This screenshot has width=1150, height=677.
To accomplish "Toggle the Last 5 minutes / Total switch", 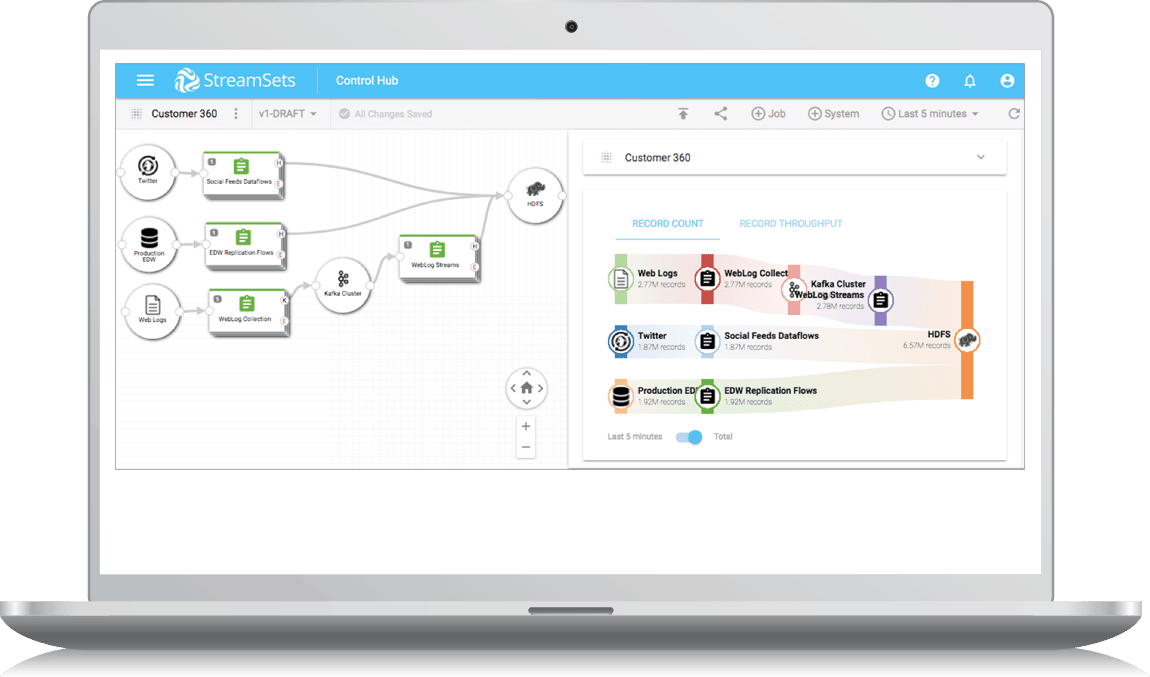I will point(689,437).
